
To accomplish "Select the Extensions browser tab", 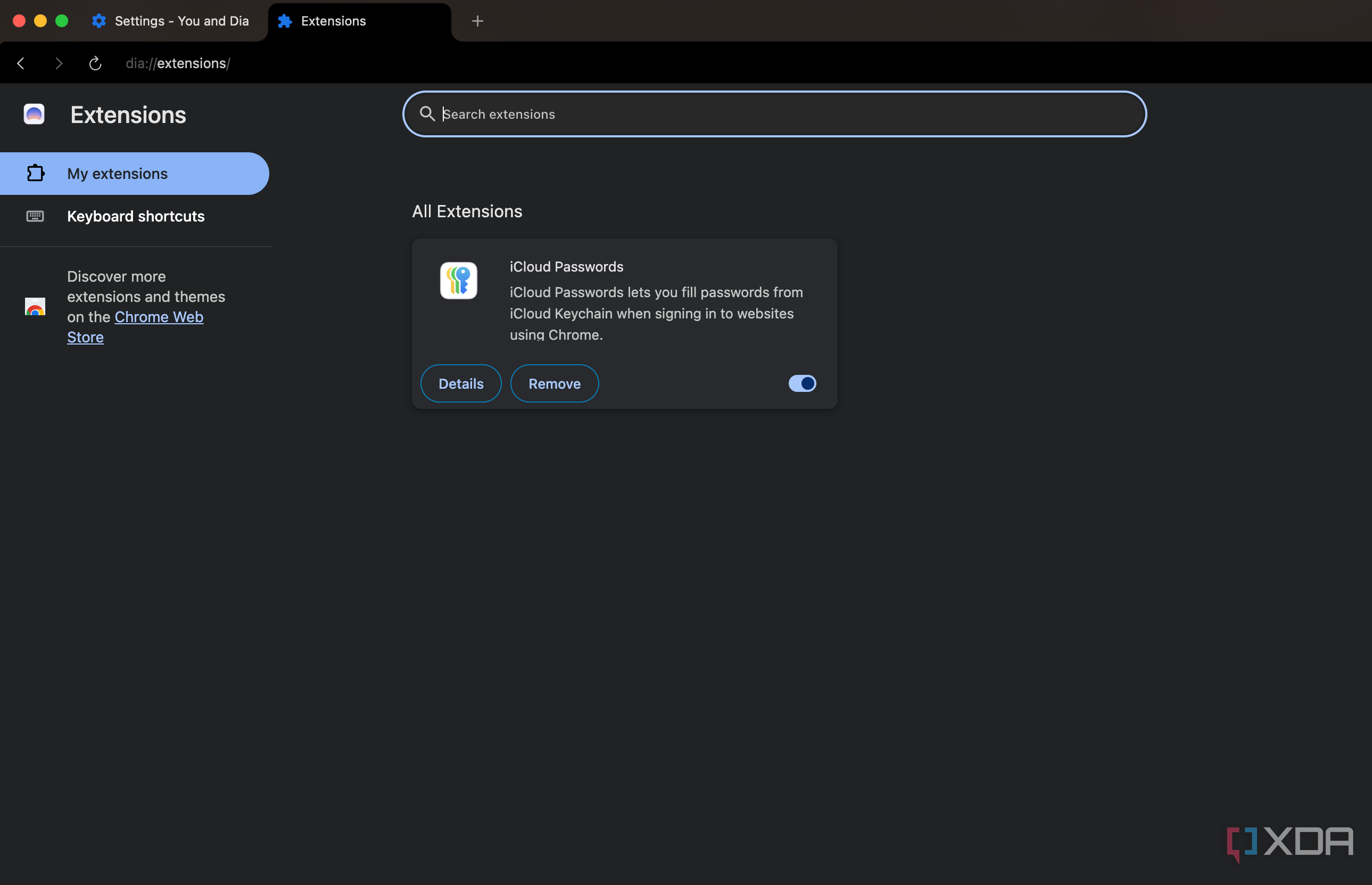I will 360,21.
